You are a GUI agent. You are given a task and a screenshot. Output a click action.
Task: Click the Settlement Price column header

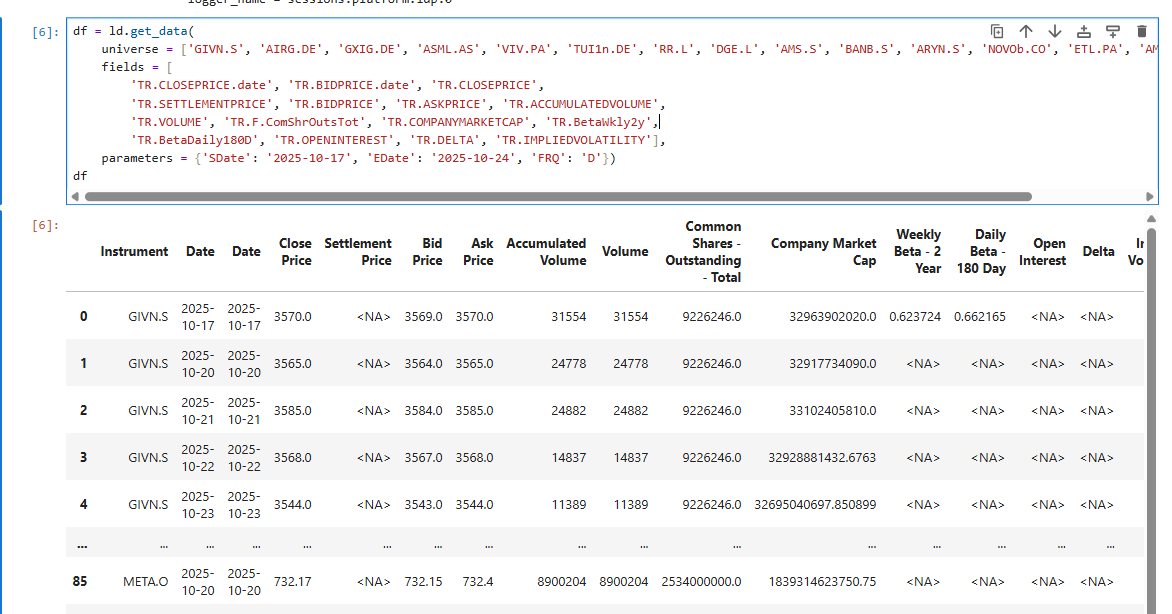pyautogui.click(x=358, y=252)
